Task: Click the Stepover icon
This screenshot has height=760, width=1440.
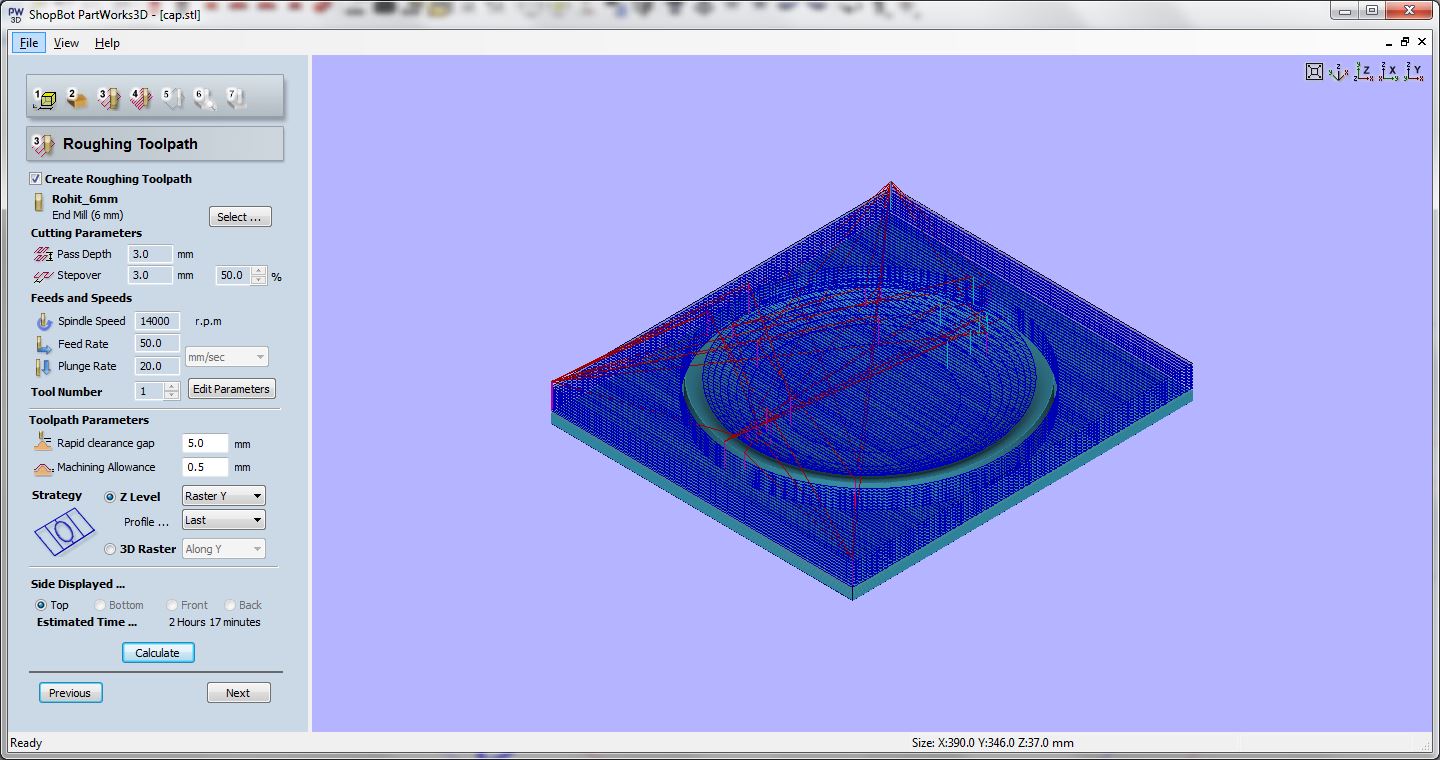Action: click(x=43, y=275)
